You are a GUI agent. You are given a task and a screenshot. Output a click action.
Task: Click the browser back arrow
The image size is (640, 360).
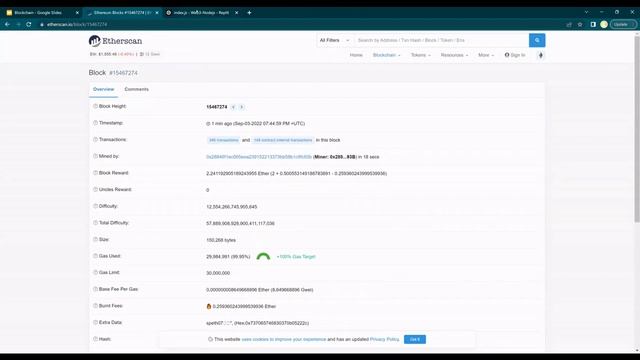[x=7, y=24]
